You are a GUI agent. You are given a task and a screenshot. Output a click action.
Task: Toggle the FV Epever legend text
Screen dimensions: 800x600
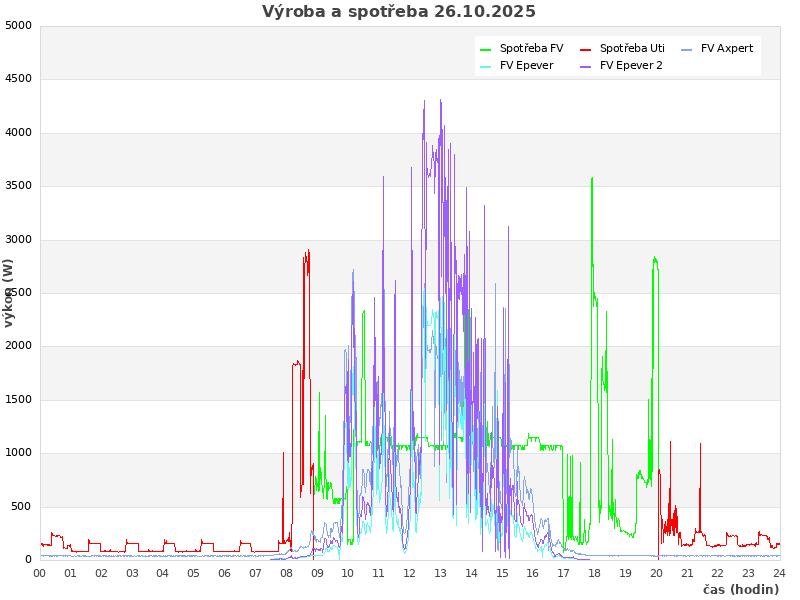point(526,65)
